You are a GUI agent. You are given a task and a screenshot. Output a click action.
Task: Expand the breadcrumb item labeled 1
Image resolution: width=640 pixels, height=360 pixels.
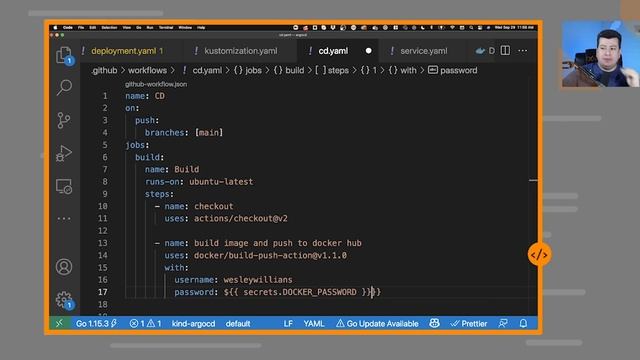pyautogui.click(x=369, y=70)
